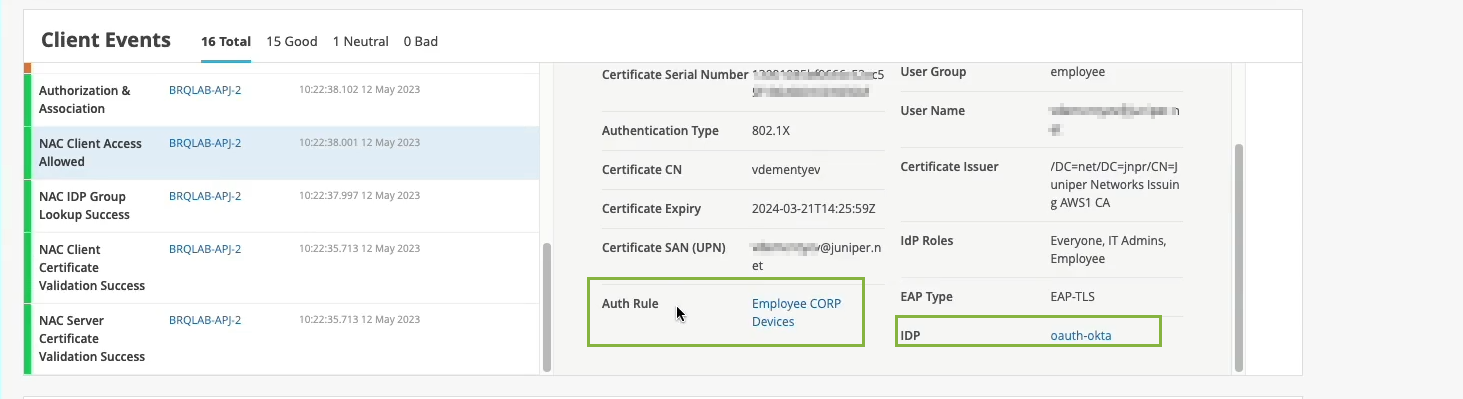Image resolution: width=1463 pixels, height=399 pixels.
Task: Select NAC Client Access Allowed event
Action: (281, 153)
